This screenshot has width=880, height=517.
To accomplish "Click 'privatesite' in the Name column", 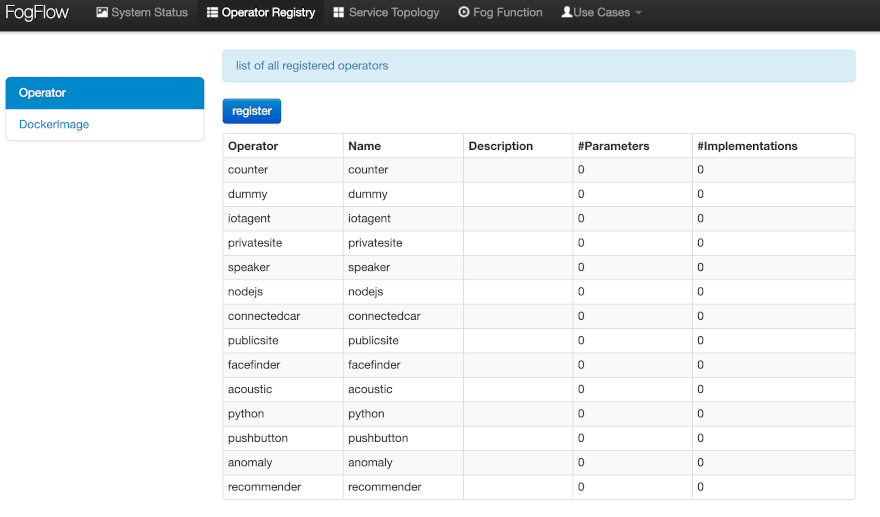I will (375, 243).
